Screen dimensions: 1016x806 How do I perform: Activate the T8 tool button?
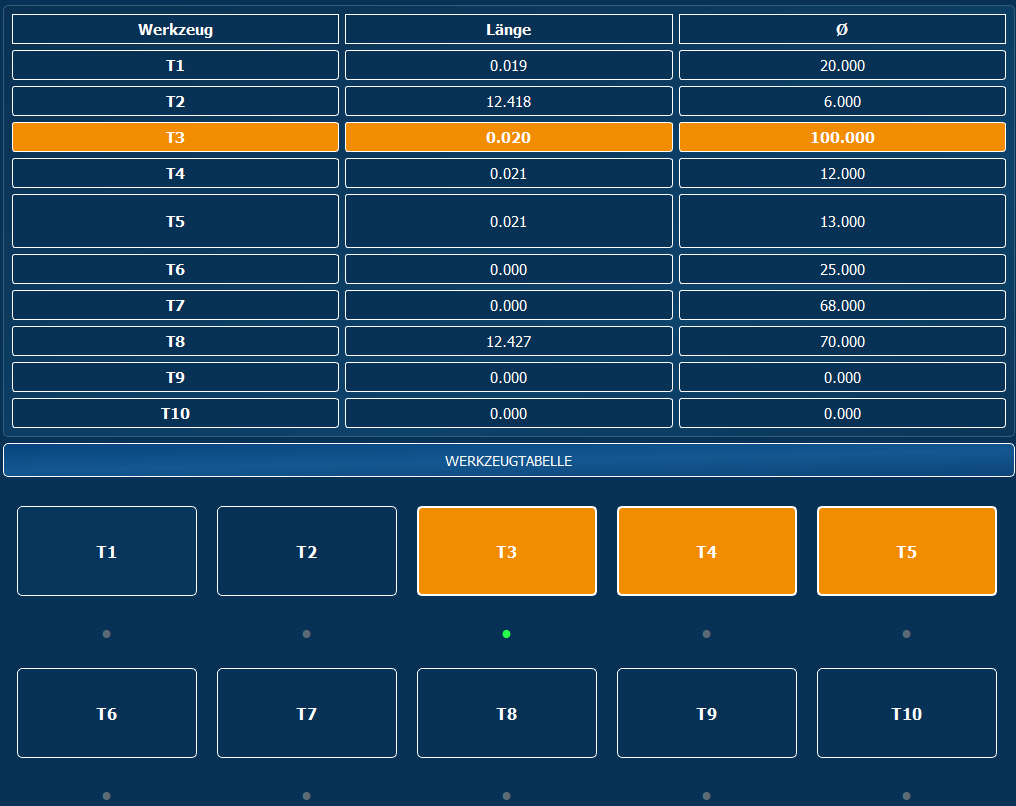tap(507, 713)
